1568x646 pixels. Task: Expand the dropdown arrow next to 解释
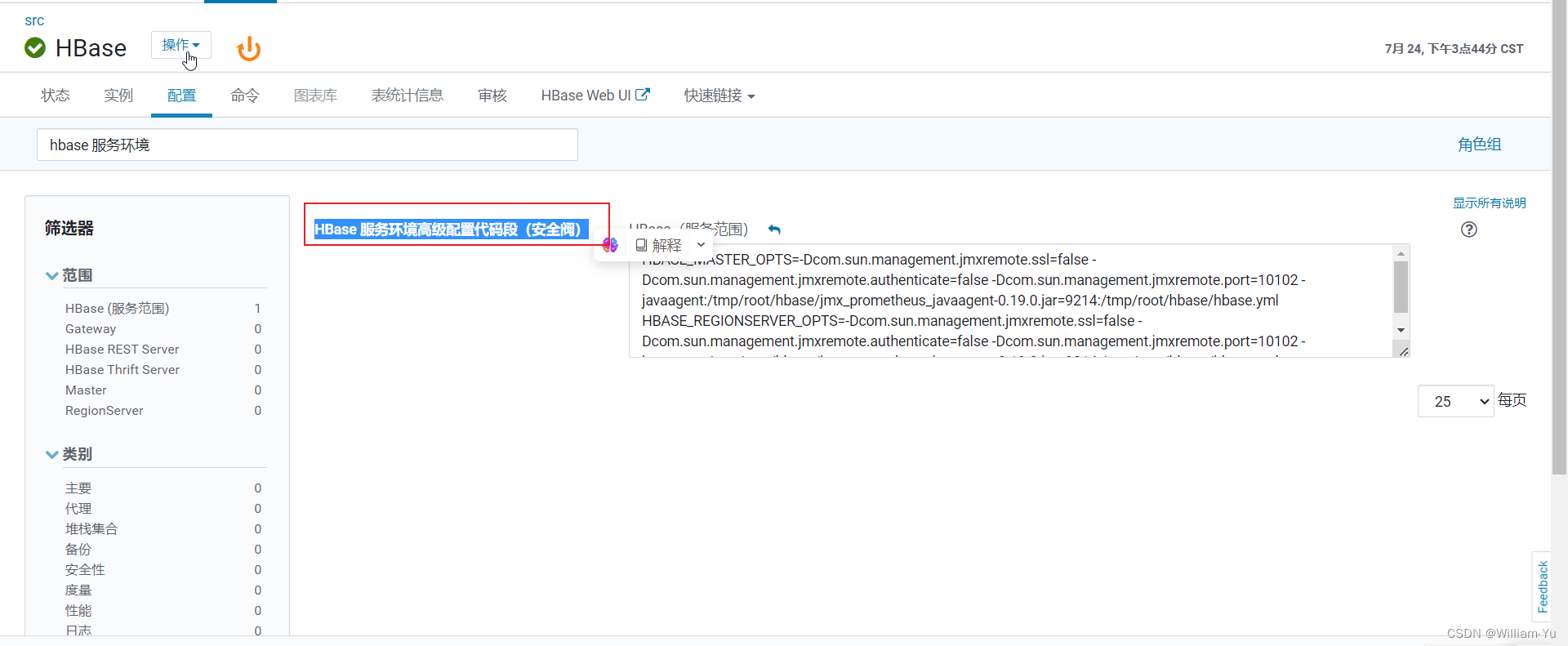tap(701, 245)
